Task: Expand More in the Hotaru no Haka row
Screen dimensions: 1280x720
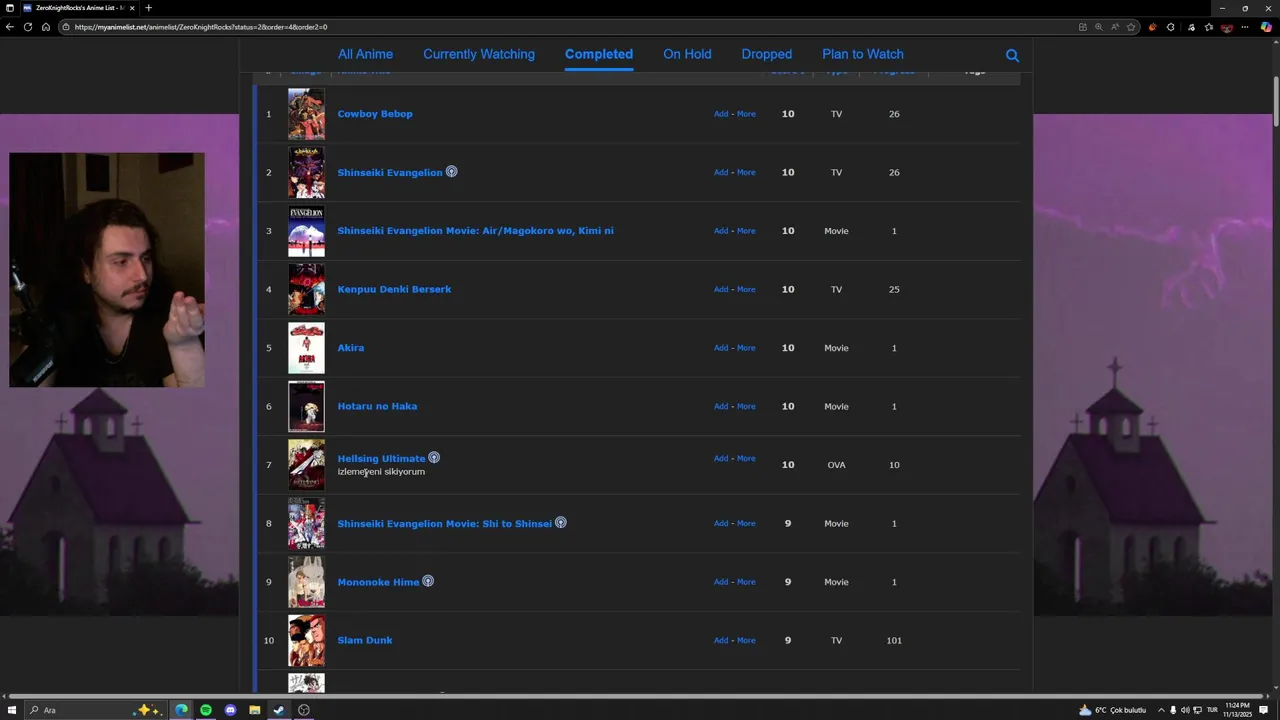Action: (x=746, y=406)
